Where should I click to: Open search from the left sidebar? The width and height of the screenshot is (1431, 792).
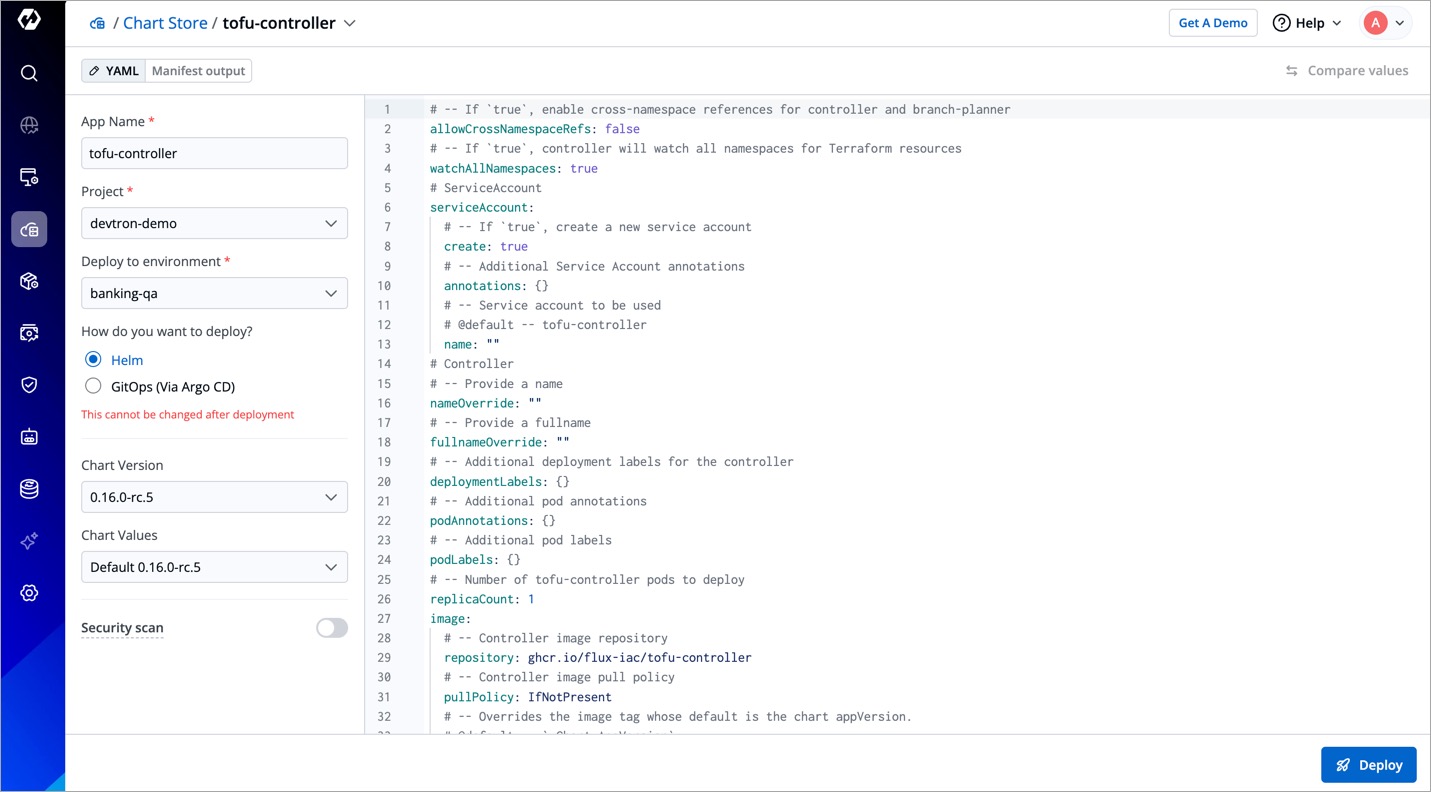point(29,73)
